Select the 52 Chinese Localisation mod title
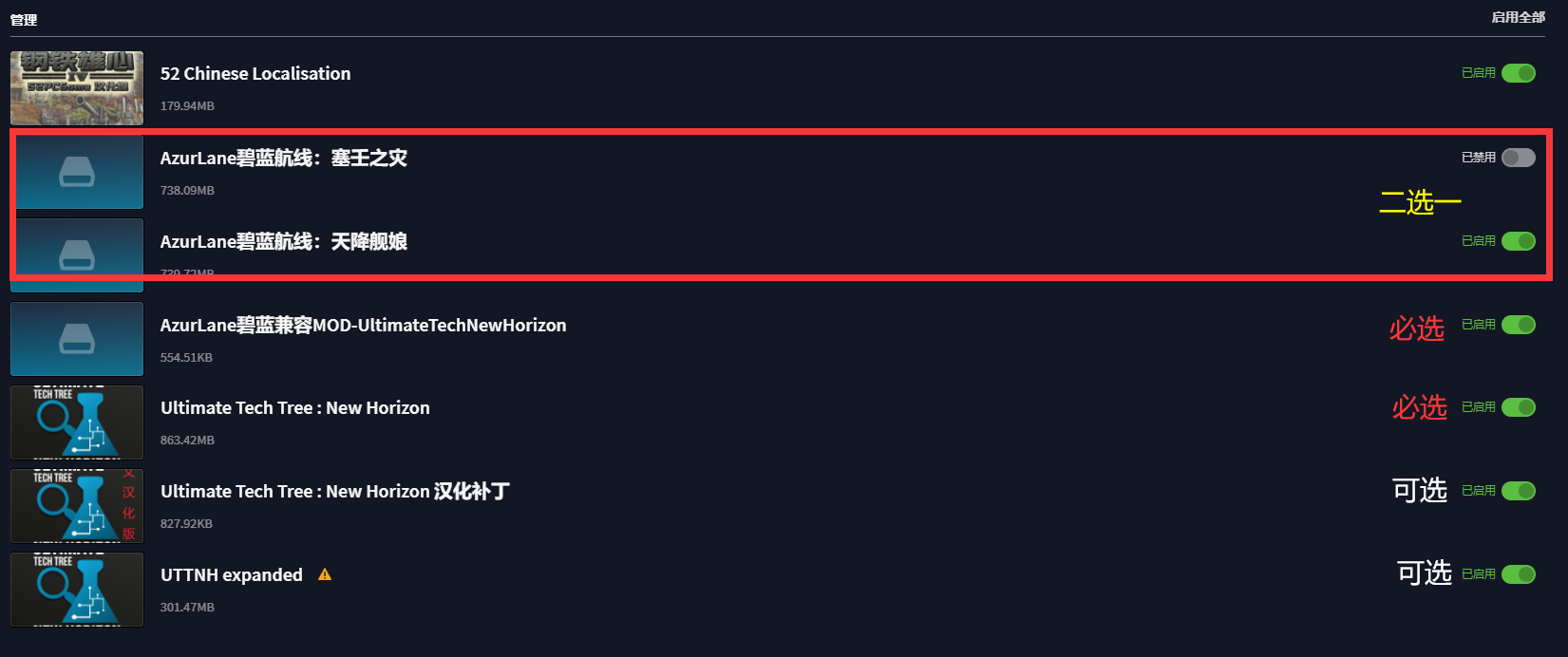 click(x=255, y=74)
